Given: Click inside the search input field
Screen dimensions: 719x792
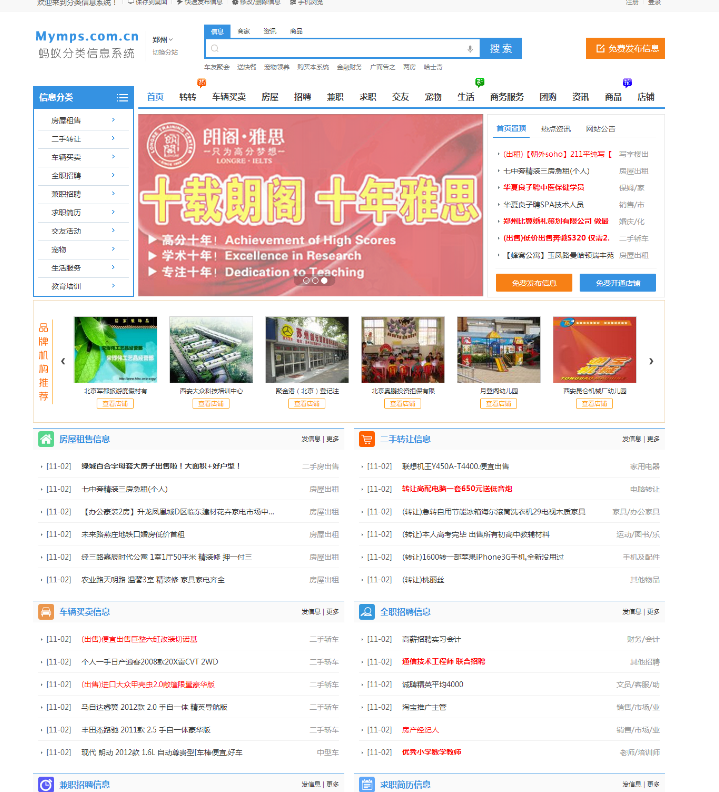Looking at the screenshot, I should pos(335,49).
